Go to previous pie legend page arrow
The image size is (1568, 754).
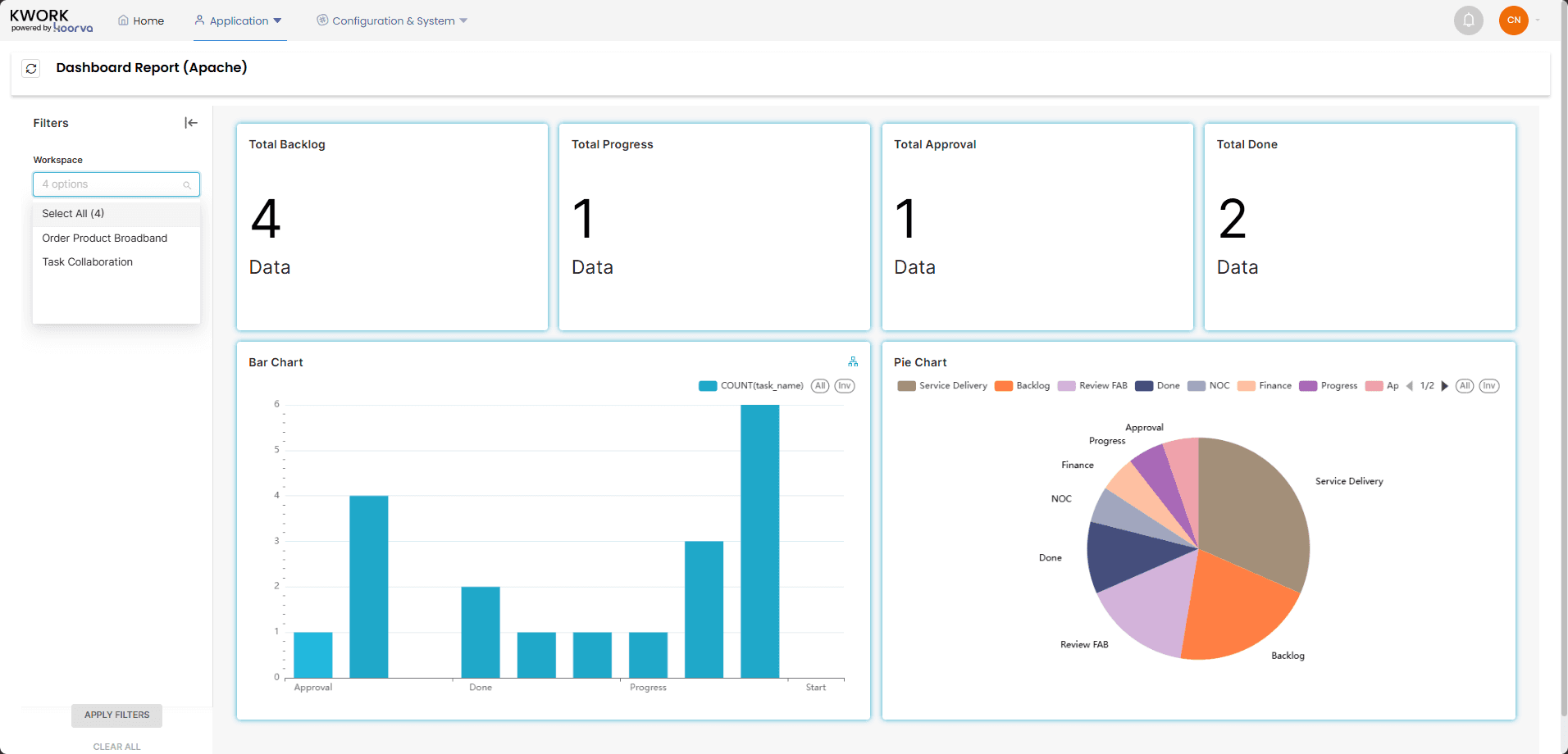click(x=1410, y=386)
